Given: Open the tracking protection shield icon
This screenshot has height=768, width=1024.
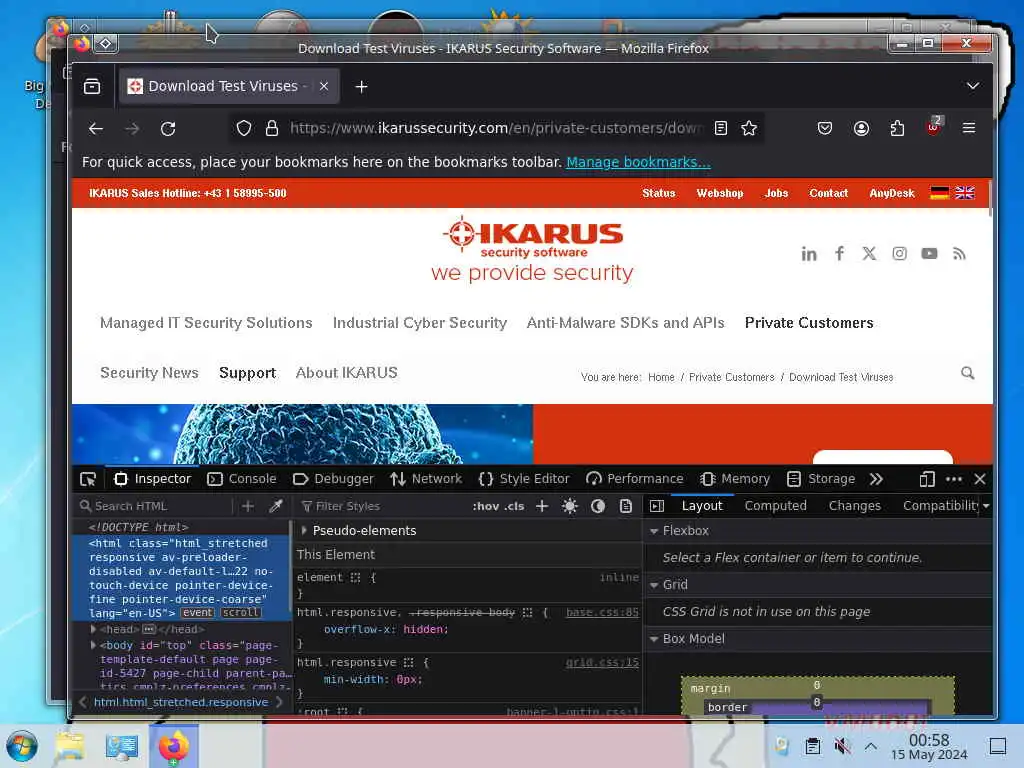Looking at the screenshot, I should [244, 128].
